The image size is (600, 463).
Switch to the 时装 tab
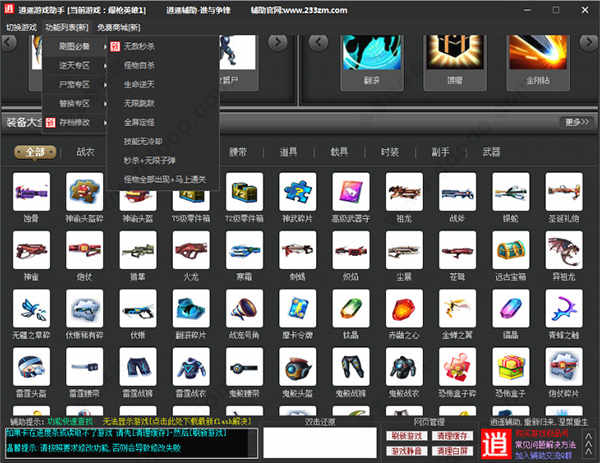pyautogui.click(x=390, y=152)
